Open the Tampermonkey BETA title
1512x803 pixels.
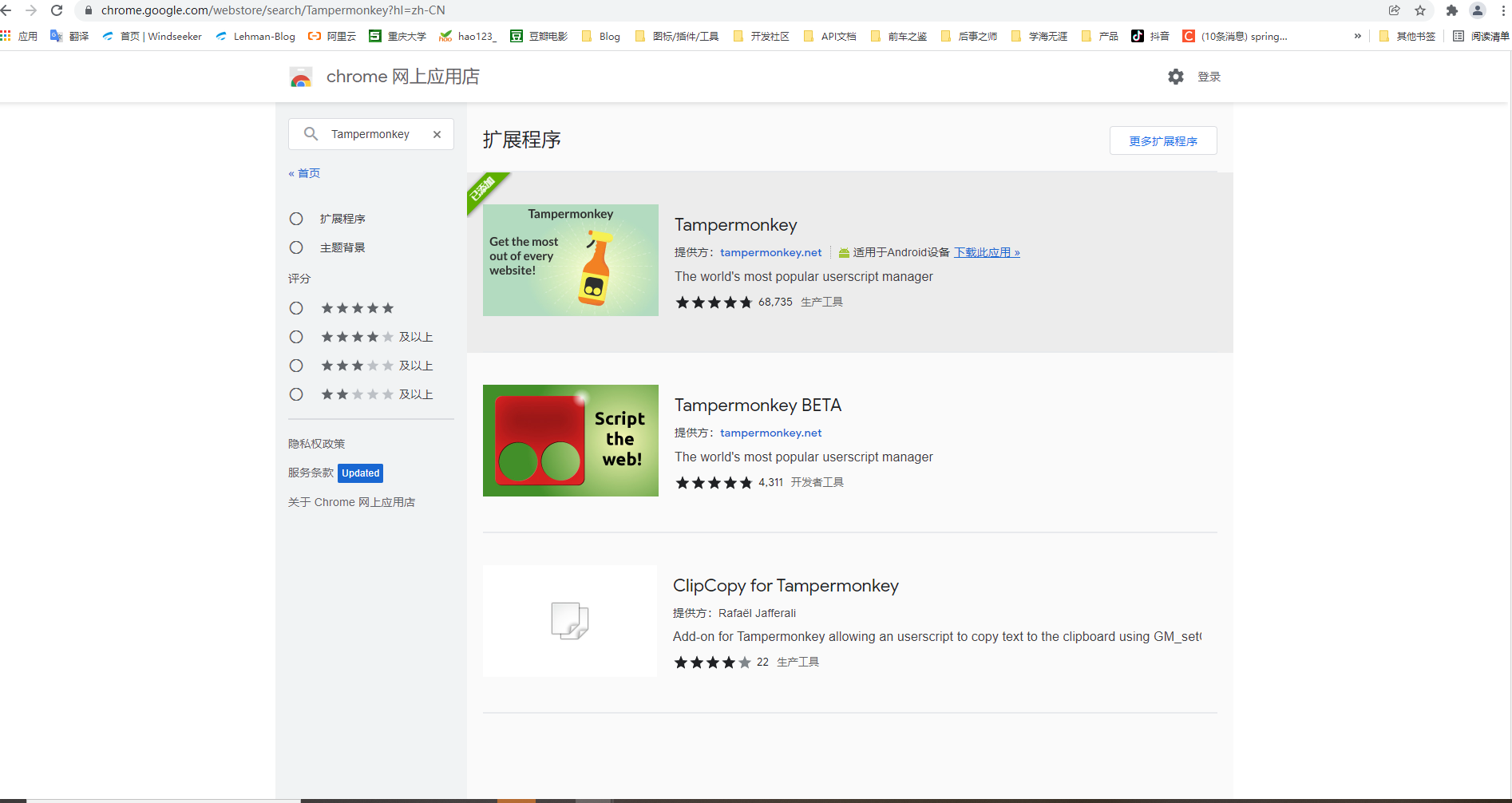coord(758,405)
